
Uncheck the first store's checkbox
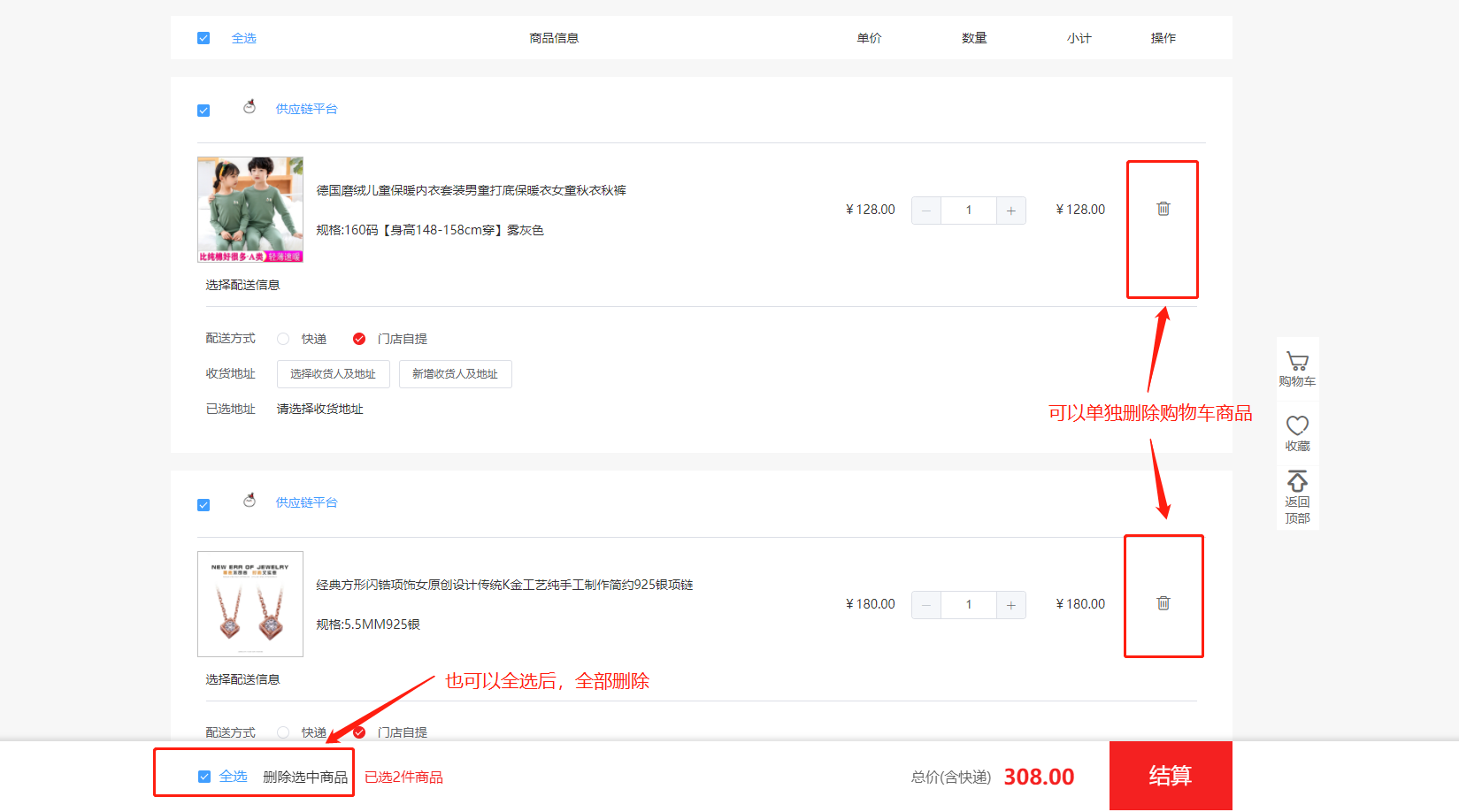click(203, 111)
